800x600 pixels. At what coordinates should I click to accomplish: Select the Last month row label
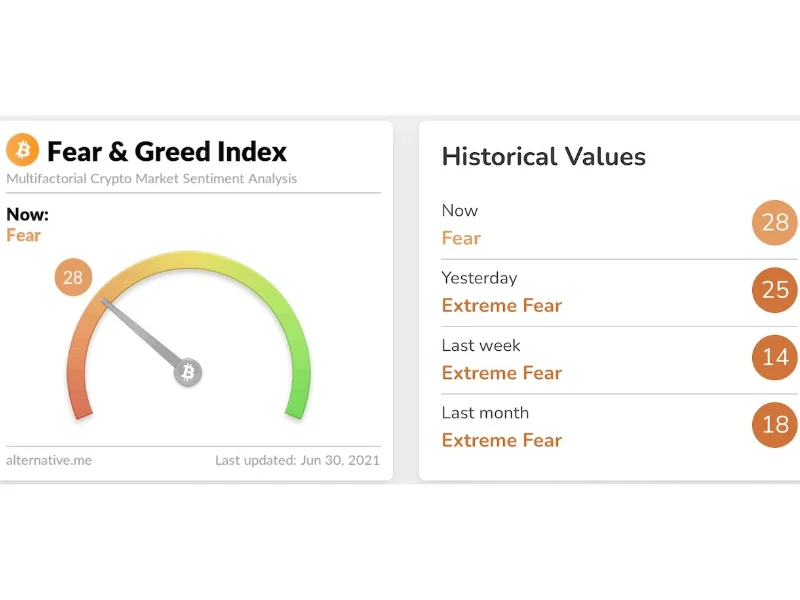tap(485, 412)
